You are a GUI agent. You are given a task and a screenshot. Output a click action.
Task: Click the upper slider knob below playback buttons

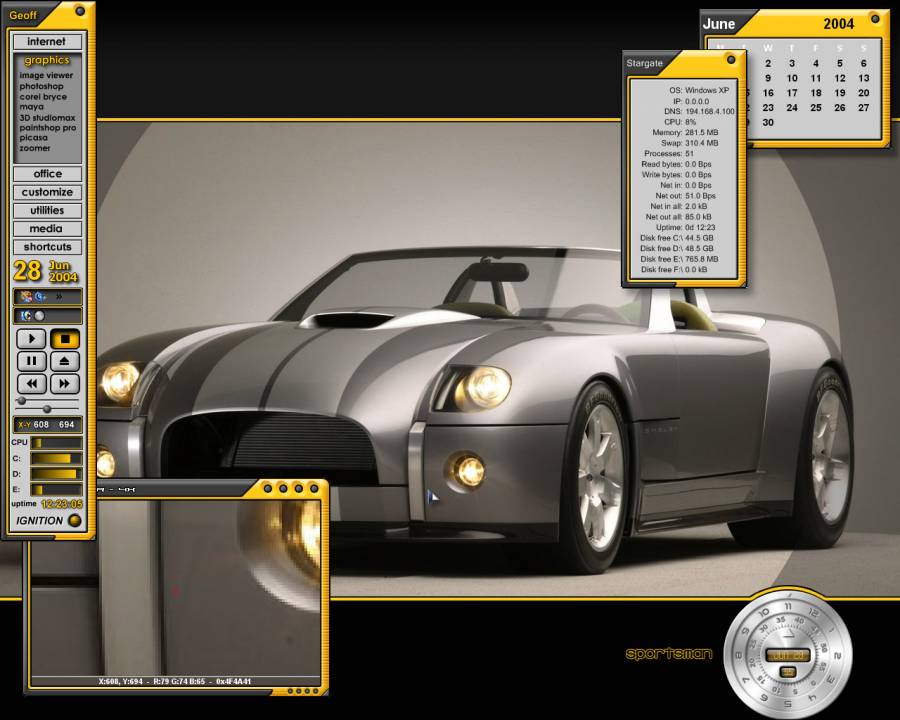point(22,400)
